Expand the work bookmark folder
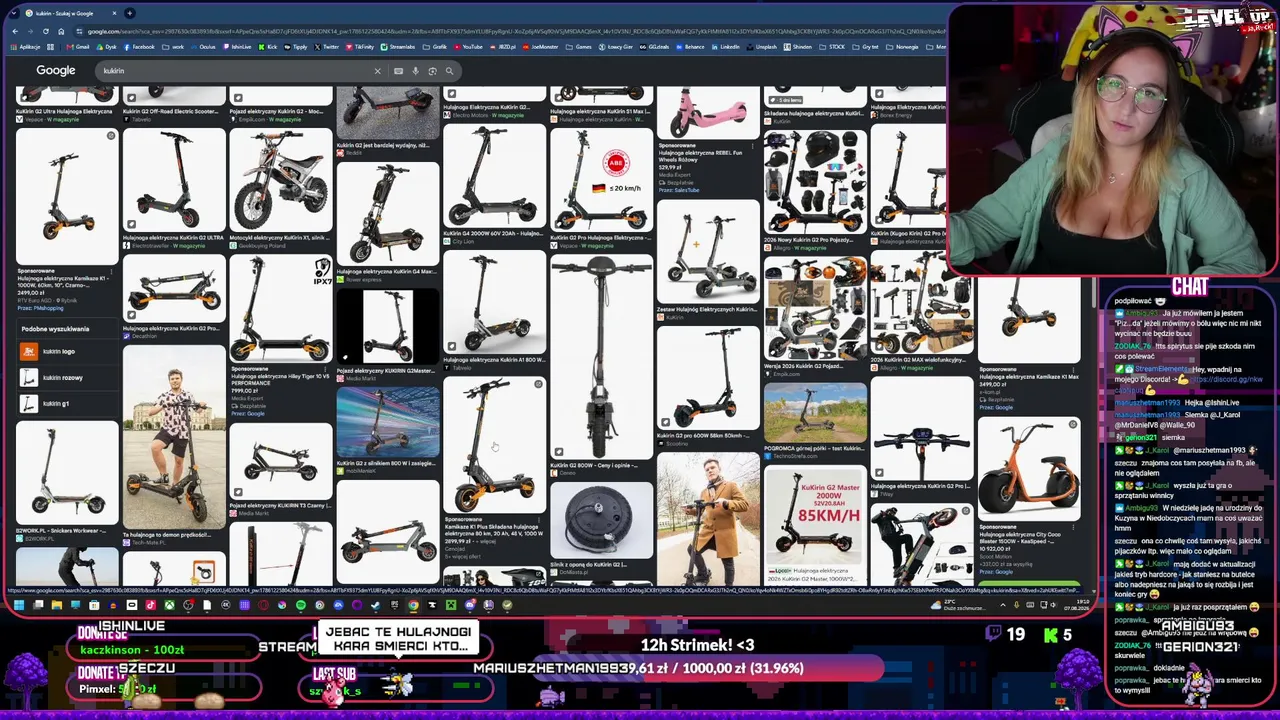This screenshot has height=720, width=1280. tap(173, 47)
